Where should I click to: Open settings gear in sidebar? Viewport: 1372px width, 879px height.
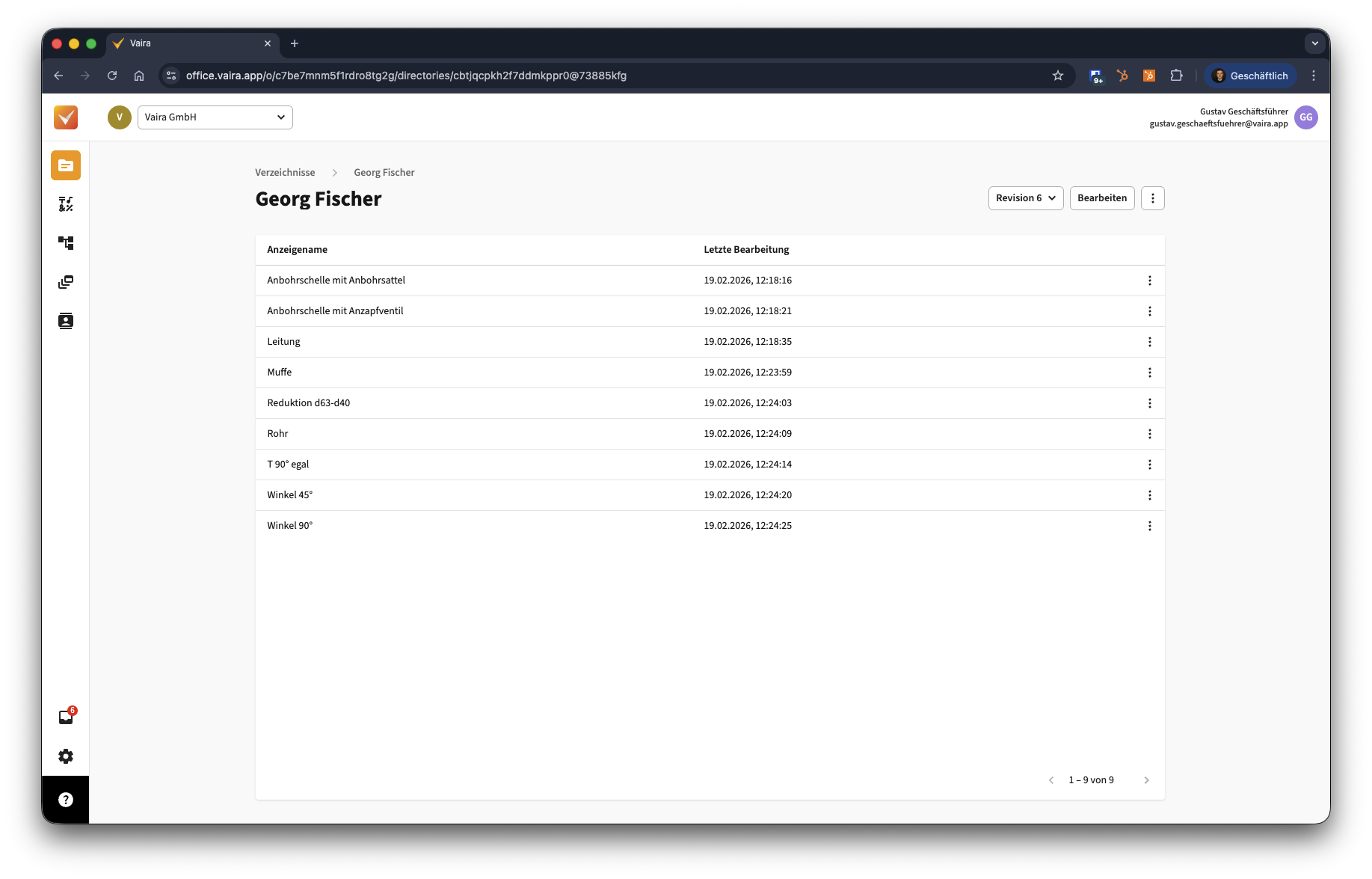pos(66,756)
